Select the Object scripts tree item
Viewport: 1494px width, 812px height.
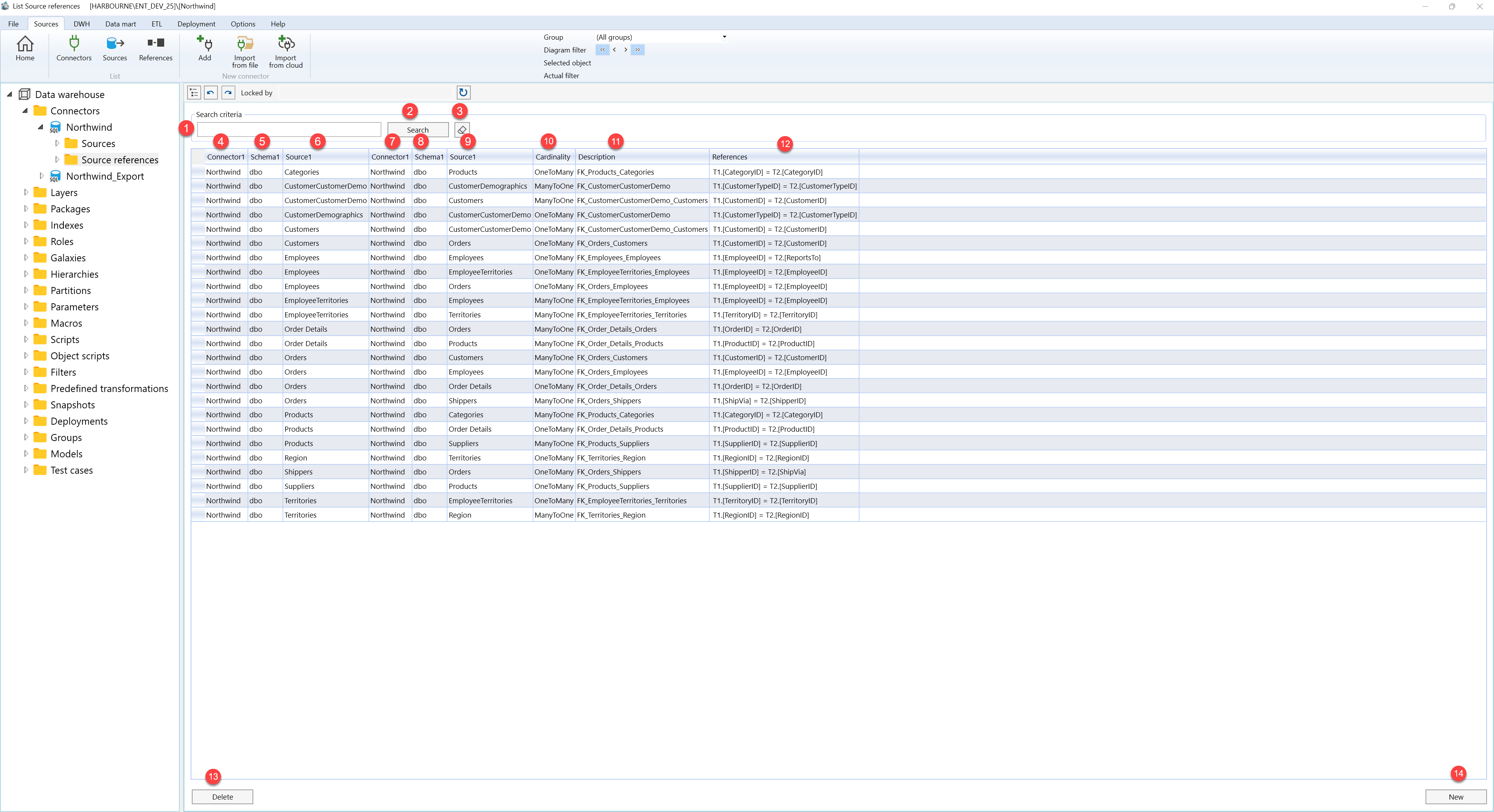tap(79, 356)
